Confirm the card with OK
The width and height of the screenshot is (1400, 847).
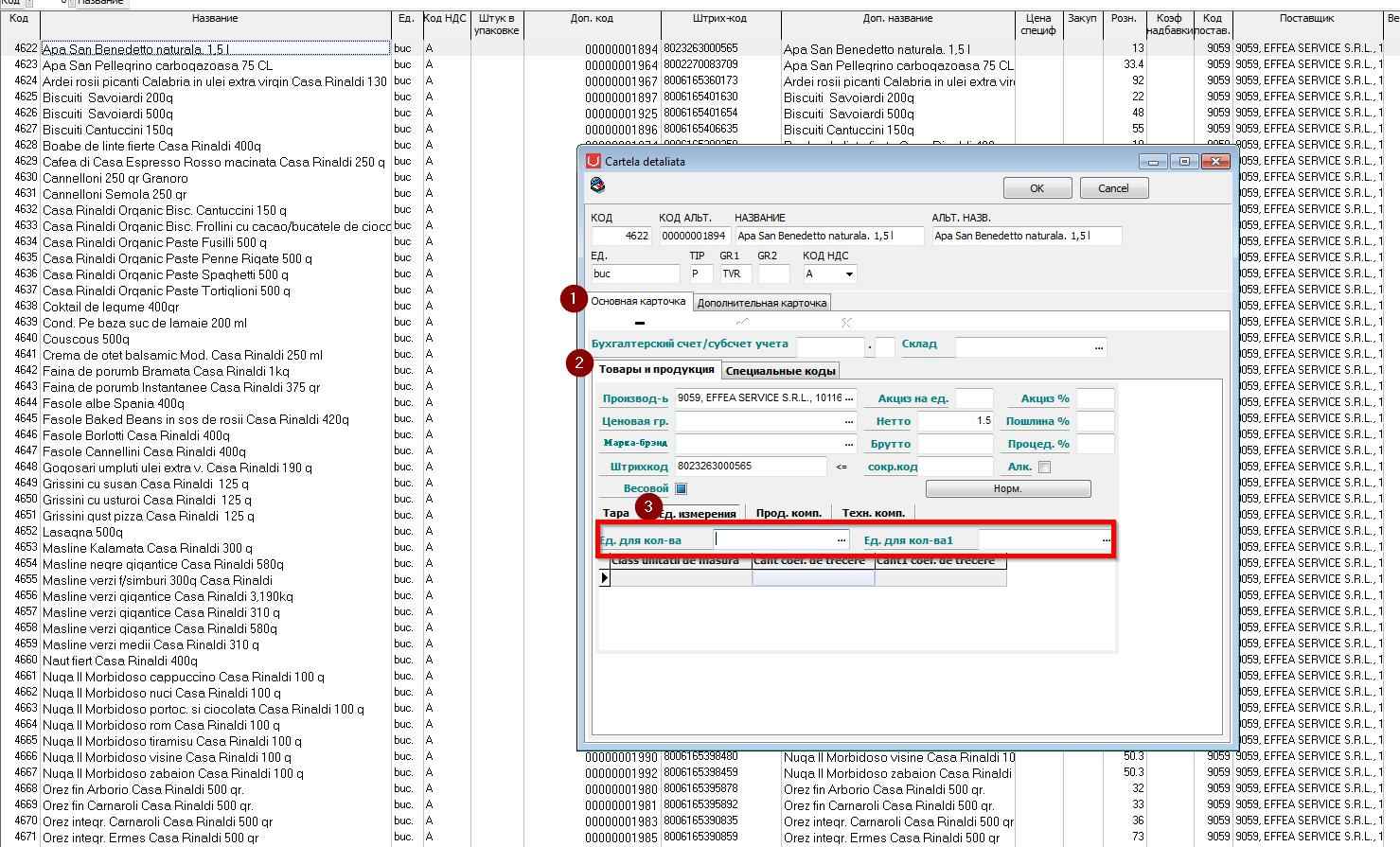(x=1037, y=188)
